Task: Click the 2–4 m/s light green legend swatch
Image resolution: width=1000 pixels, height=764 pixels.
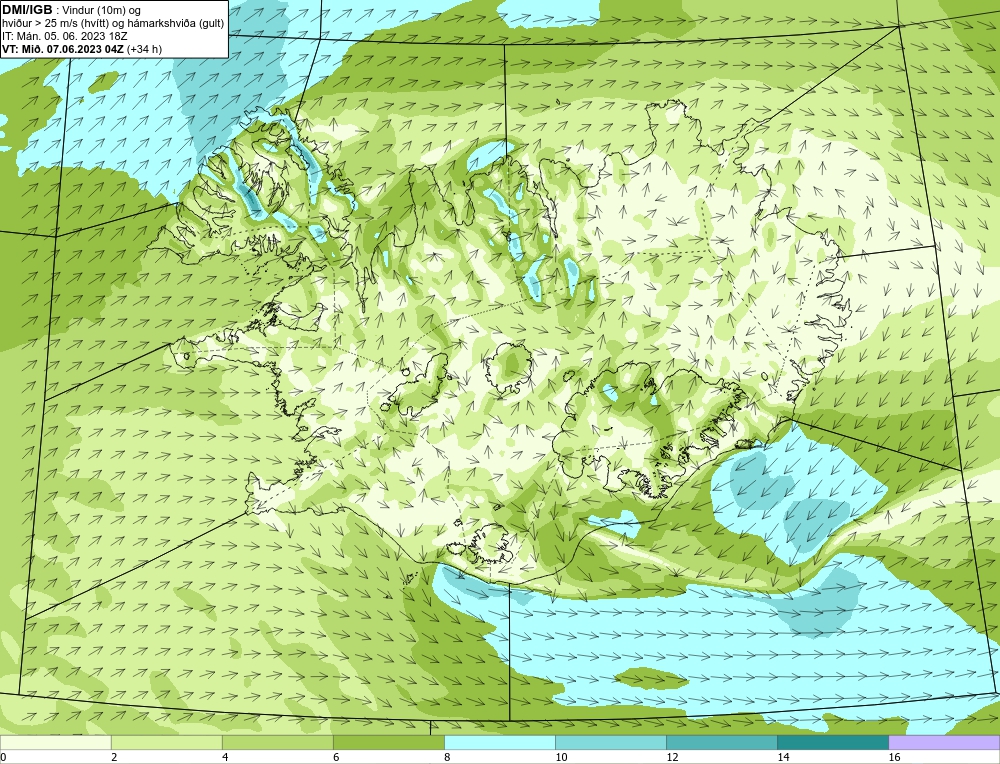Action: point(167,742)
